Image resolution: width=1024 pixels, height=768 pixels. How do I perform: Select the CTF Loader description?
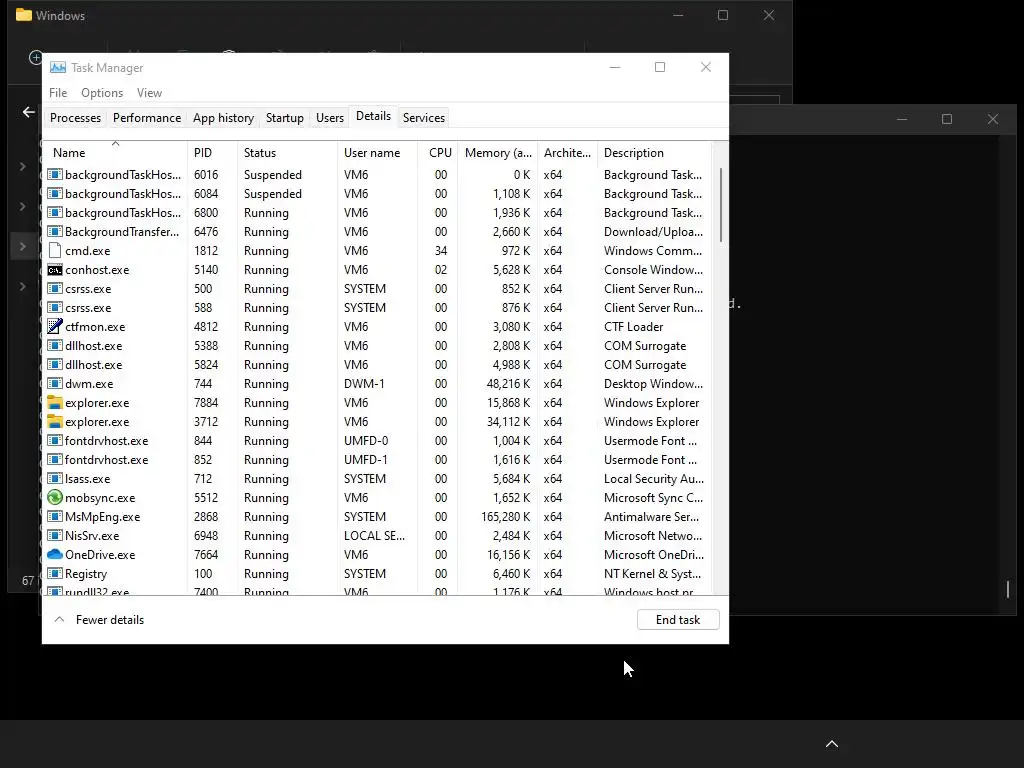[x=633, y=327]
